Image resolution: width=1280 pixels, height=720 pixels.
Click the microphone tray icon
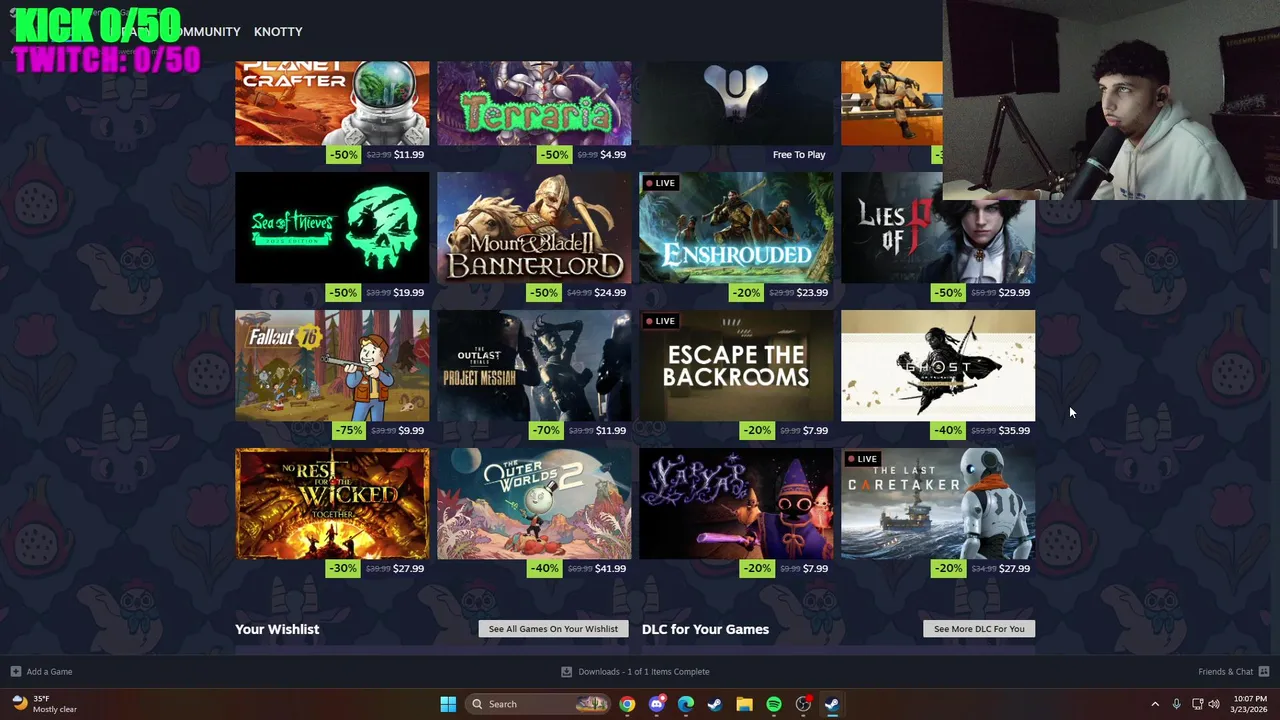click(1176, 704)
